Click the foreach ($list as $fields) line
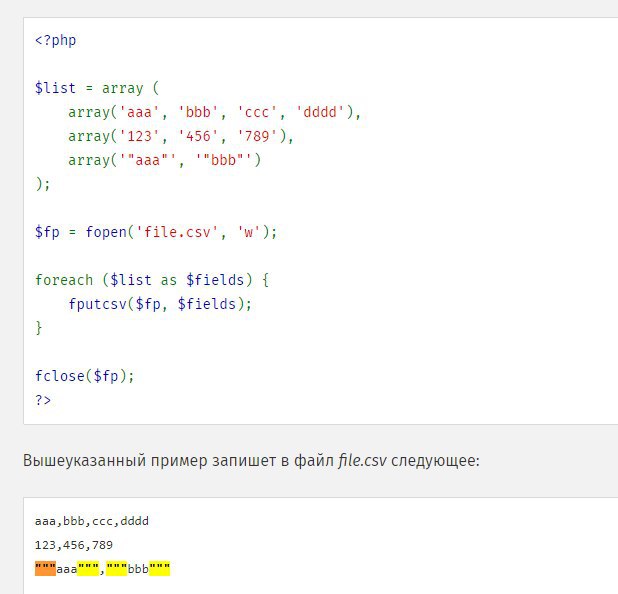Screen dimensions: 618x594 (152, 280)
